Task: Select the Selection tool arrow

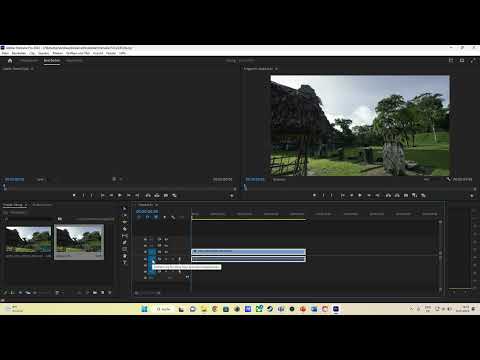Action: [x=125, y=209]
